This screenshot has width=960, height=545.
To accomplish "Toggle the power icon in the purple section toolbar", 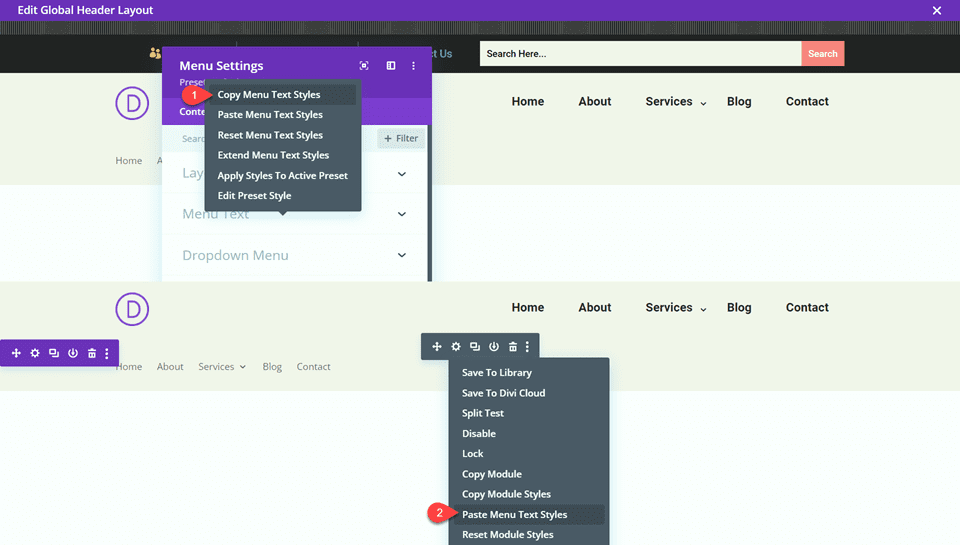I will coord(73,353).
